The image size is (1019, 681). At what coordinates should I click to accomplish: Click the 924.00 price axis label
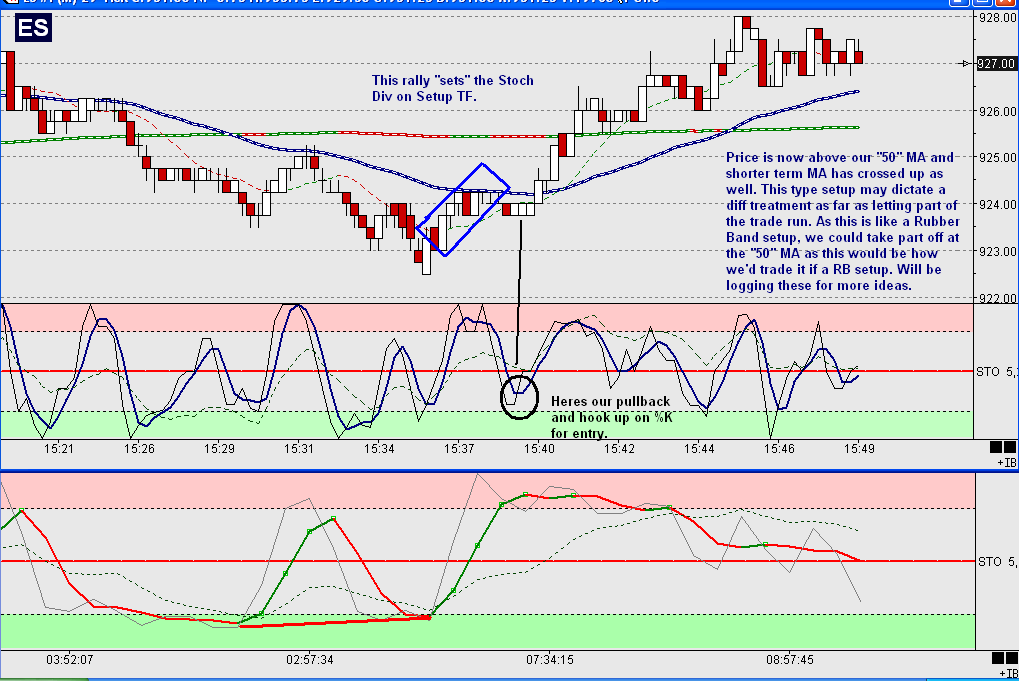pyautogui.click(x=998, y=205)
